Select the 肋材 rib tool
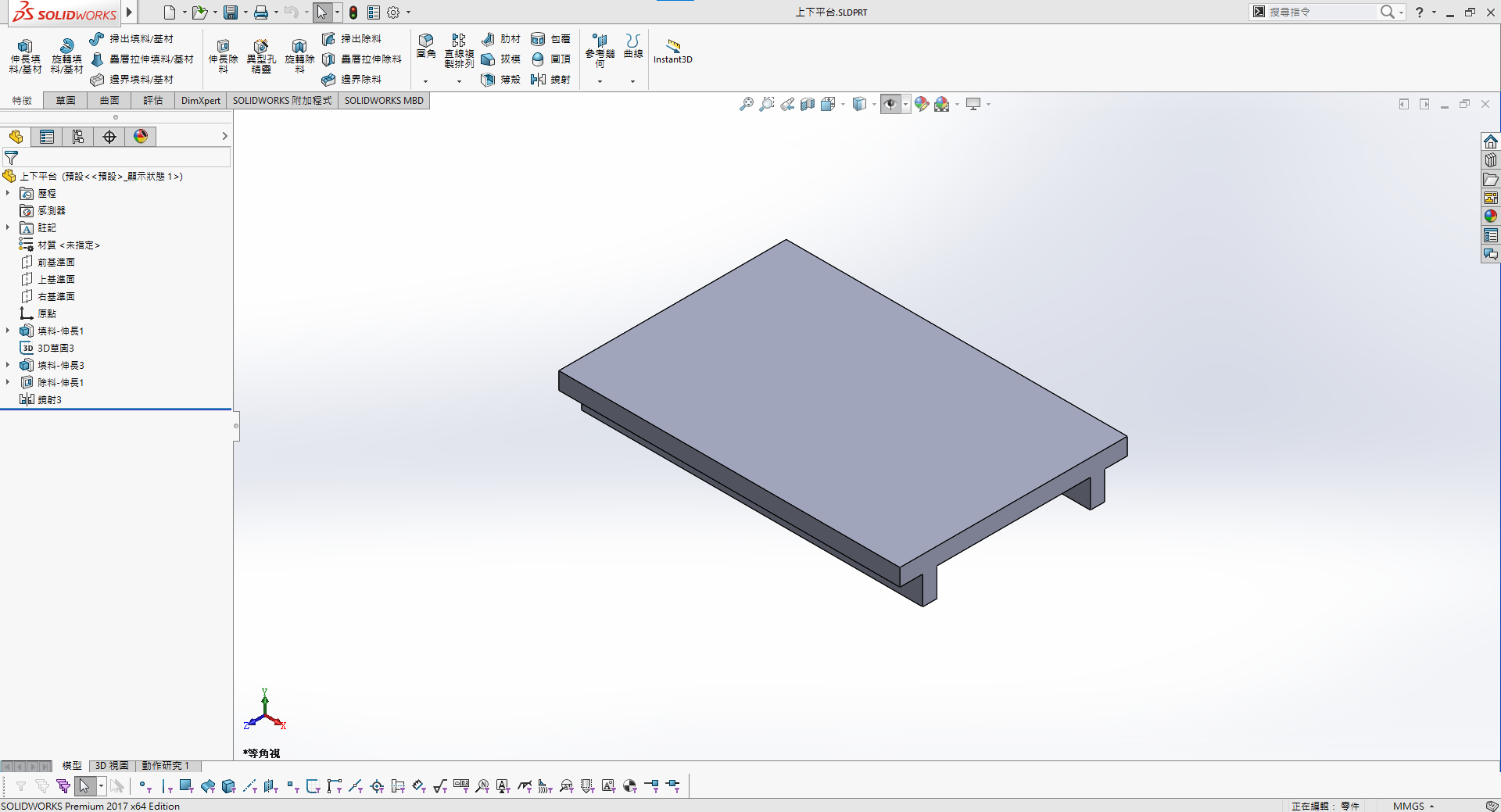The height and width of the screenshot is (812, 1501). 501,39
